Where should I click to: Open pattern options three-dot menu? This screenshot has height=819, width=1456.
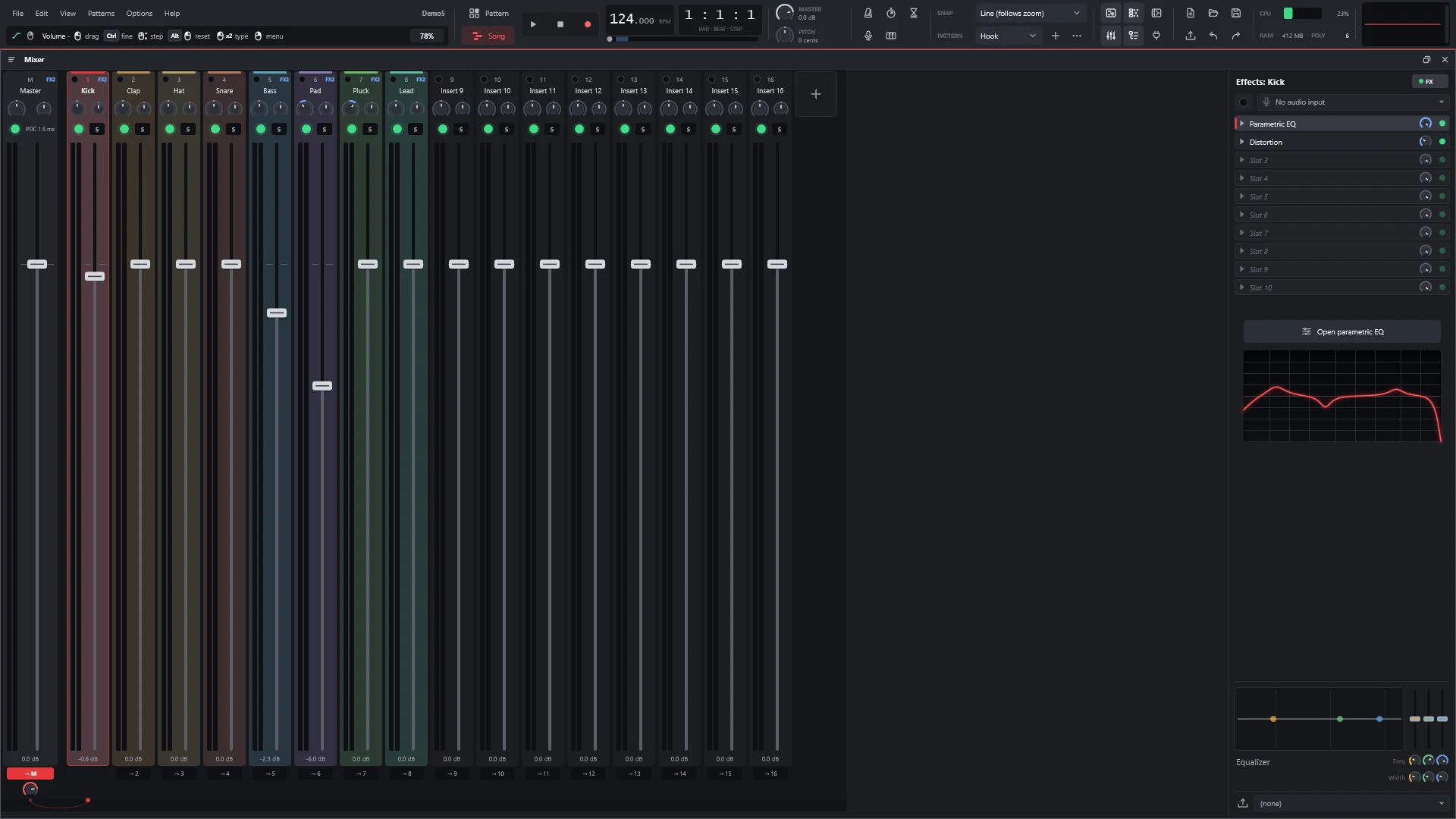pos(1077,36)
